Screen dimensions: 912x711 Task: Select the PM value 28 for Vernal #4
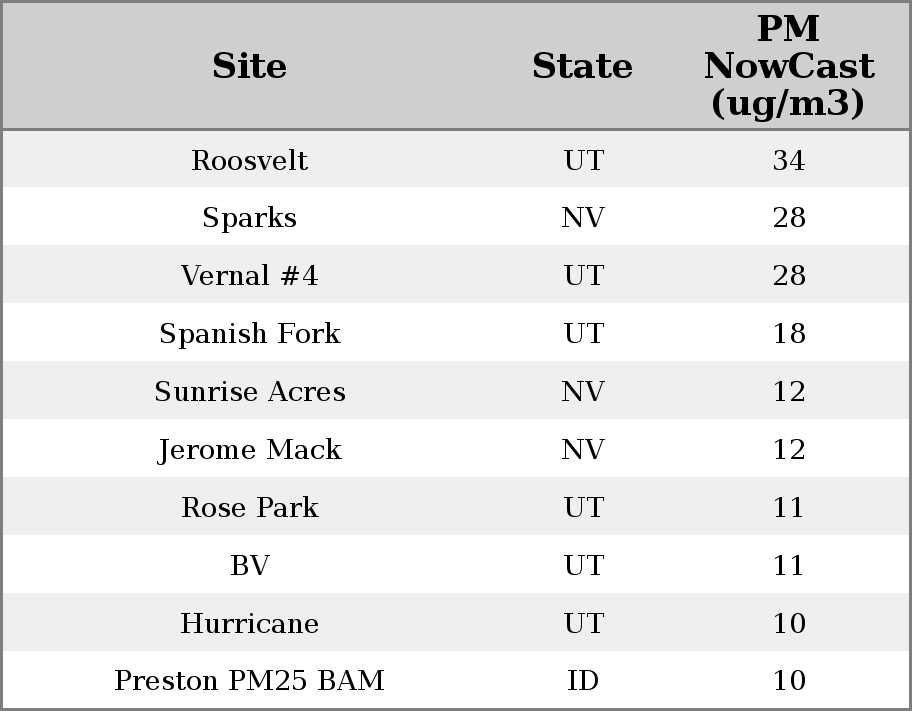click(x=788, y=276)
